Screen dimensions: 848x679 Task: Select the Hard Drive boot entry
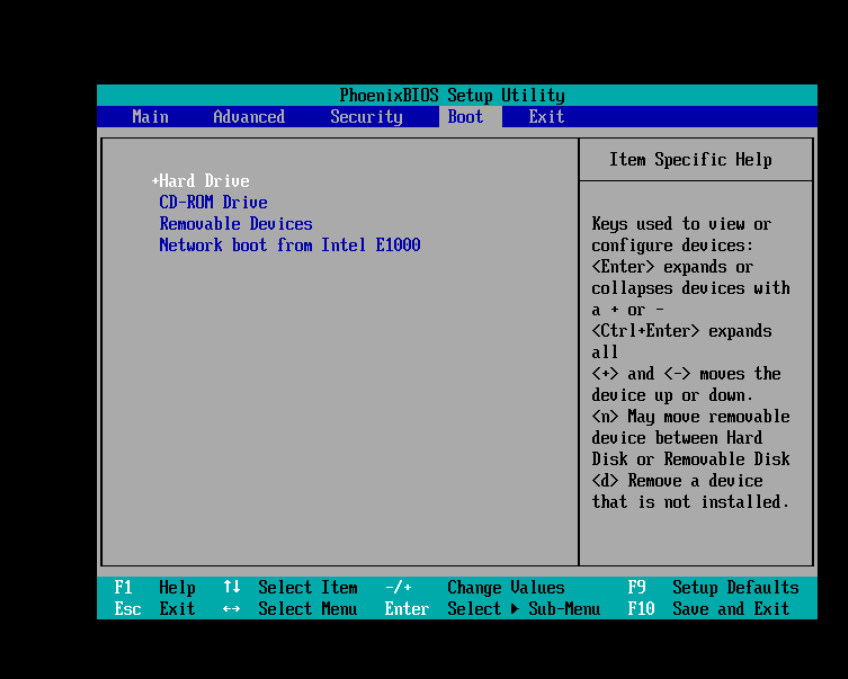(x=204, y=181)
